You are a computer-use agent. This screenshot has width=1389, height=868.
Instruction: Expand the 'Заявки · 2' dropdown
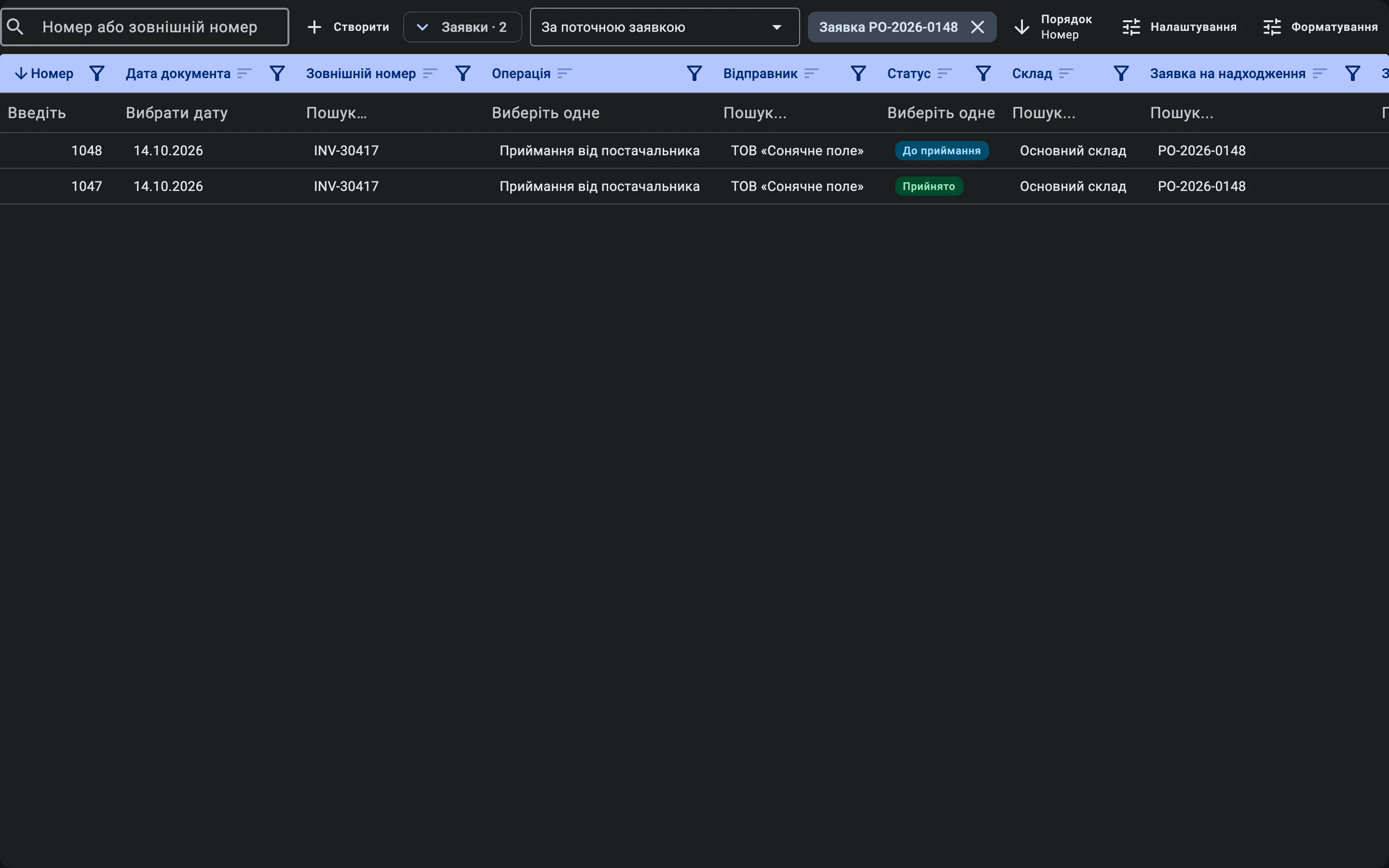click(463, 27)
